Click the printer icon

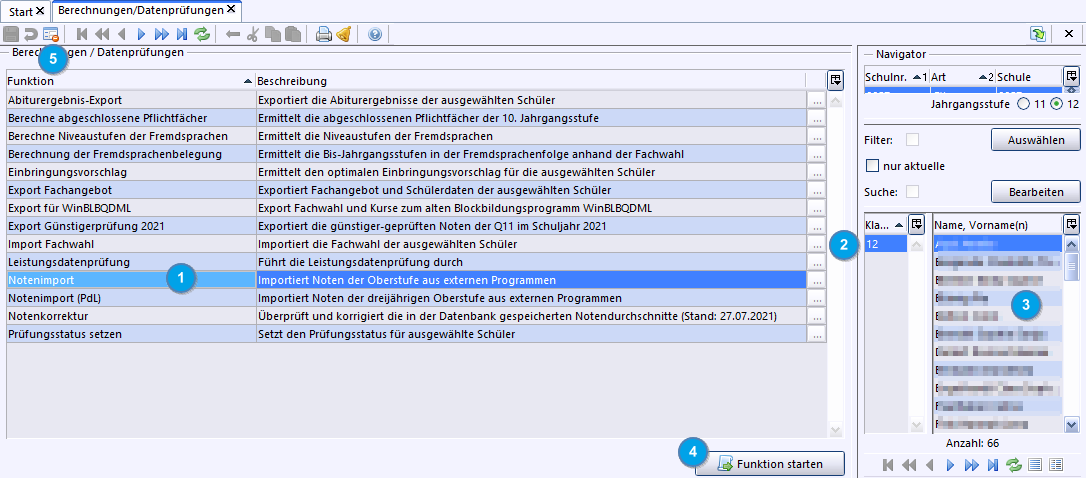tap(323, 34)
